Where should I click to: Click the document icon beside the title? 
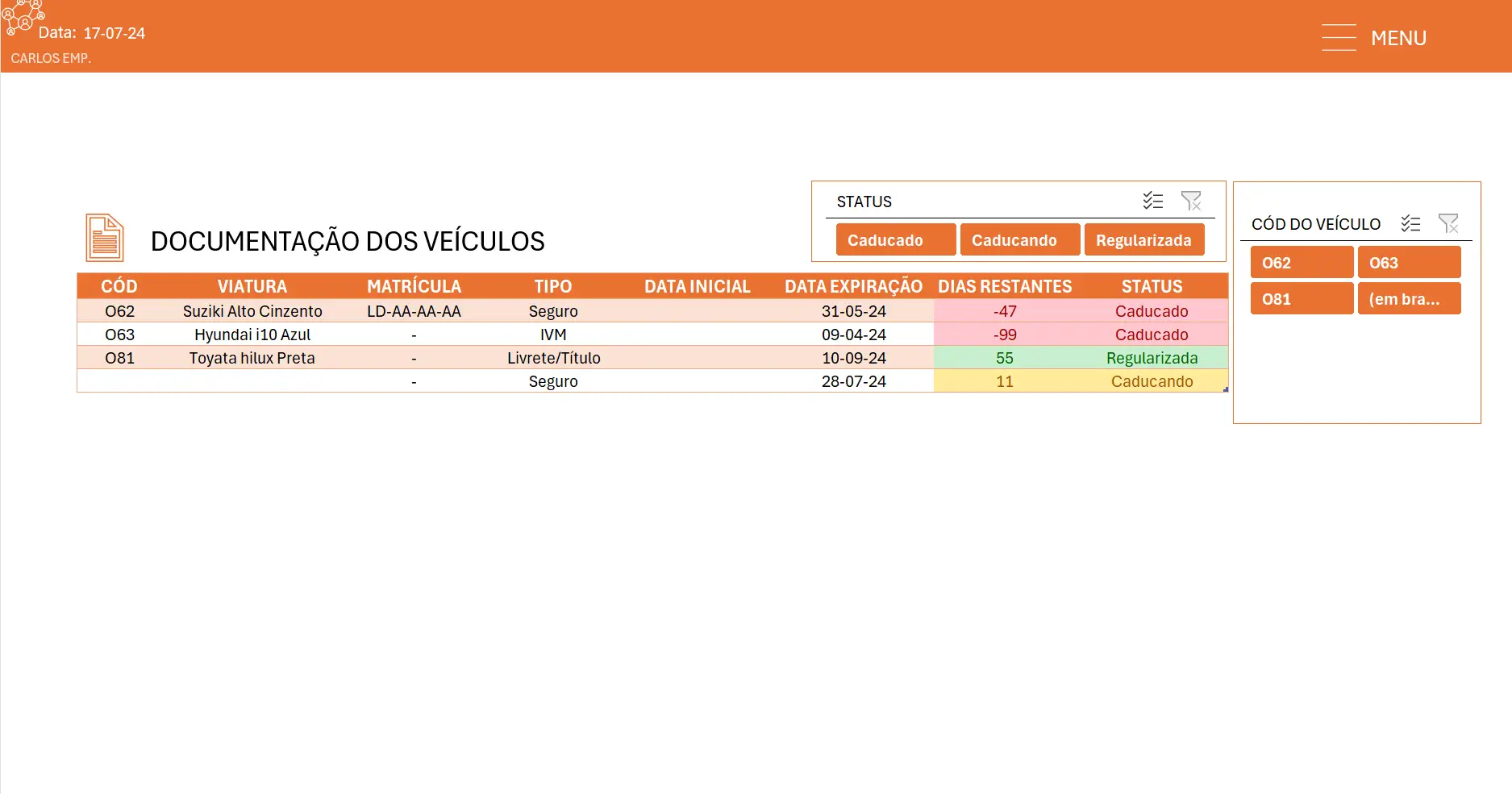[x=105, y=238]
